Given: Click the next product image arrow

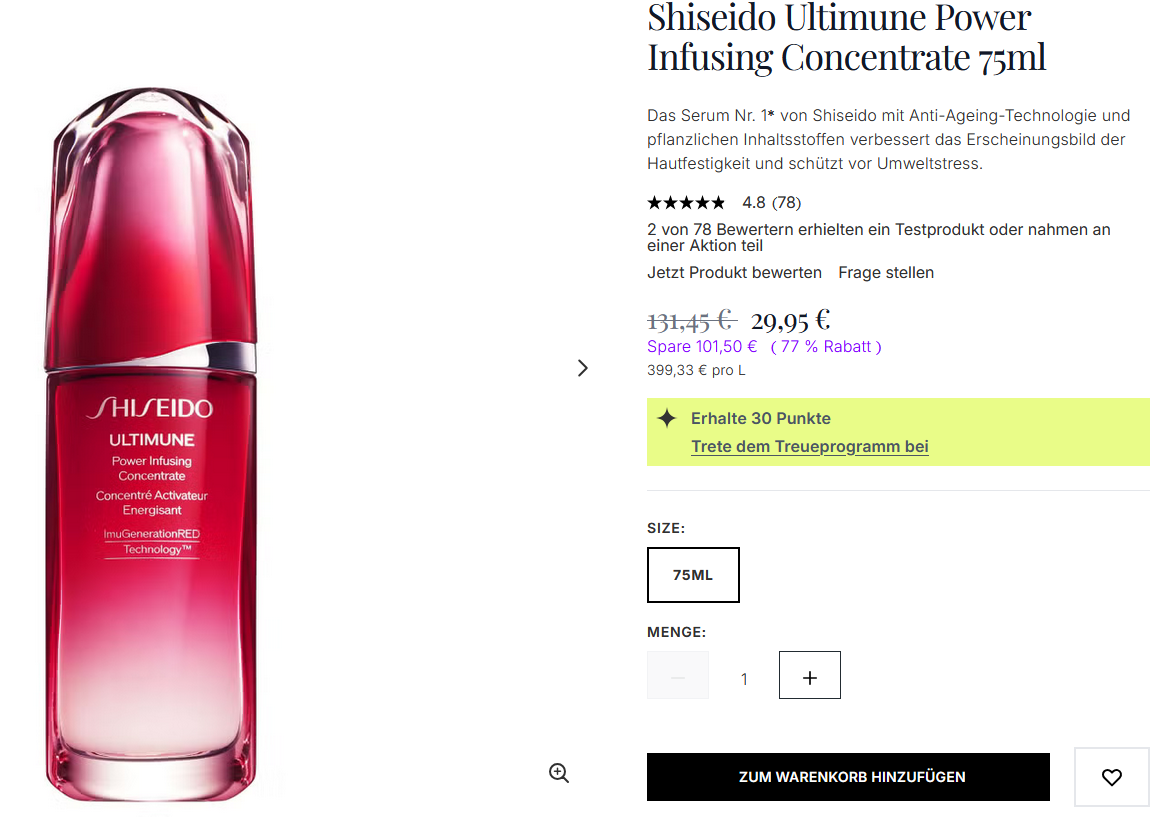Looking at the screenshot, I should click(x=583, y=368).
